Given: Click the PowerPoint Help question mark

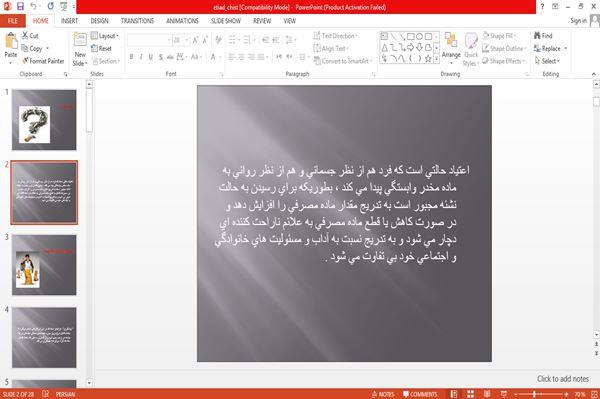Looking at the screenshot, I should pyautogui.click(x=542, y=7).
